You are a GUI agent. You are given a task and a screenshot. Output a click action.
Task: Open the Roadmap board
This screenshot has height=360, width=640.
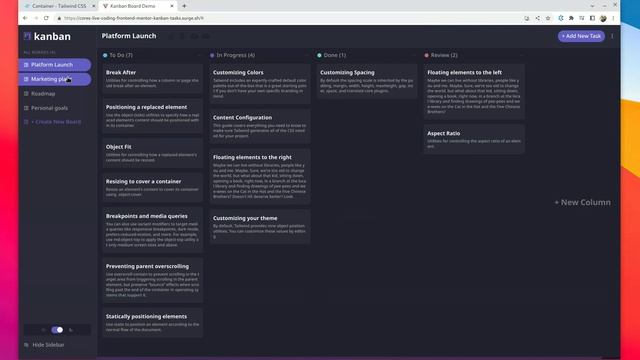click(55, 94)
